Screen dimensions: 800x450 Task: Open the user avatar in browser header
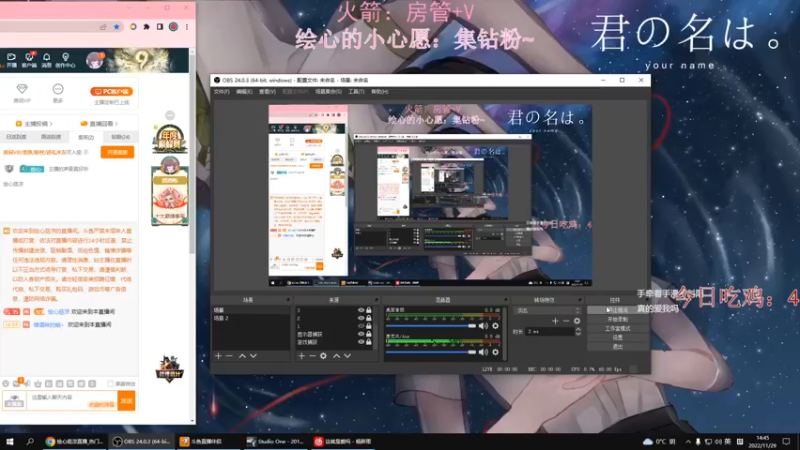click(94, 60)
